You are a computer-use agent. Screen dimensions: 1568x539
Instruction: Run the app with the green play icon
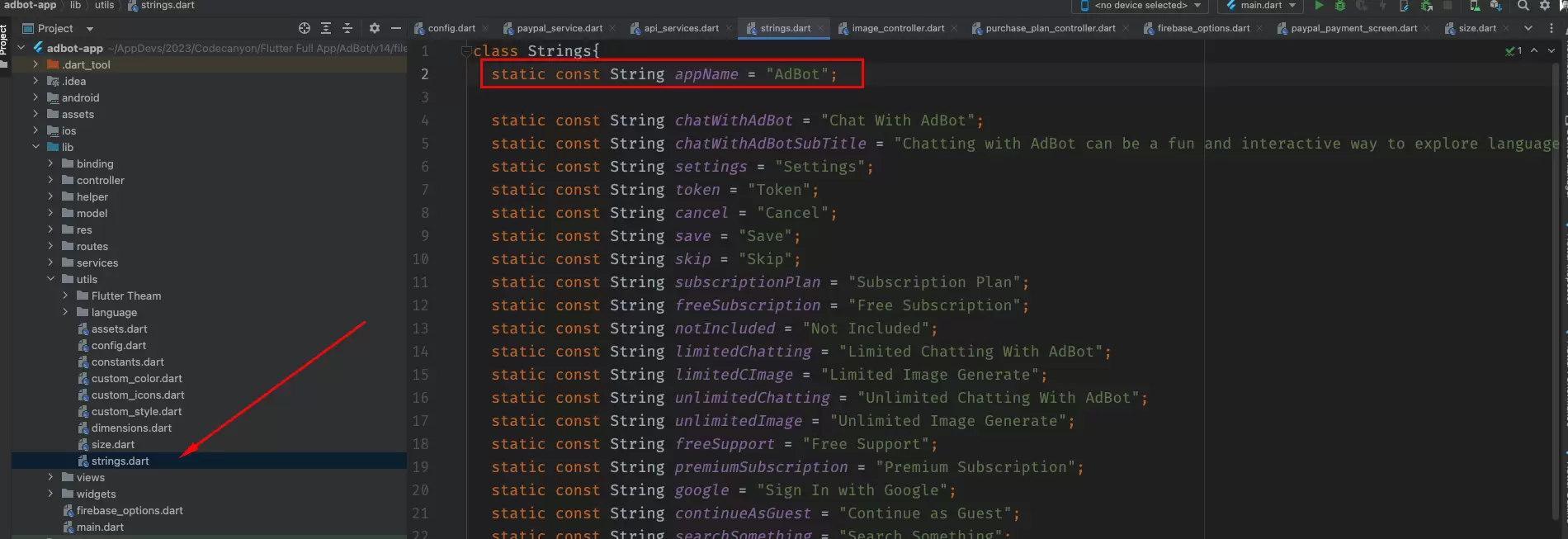point(1319,5)
